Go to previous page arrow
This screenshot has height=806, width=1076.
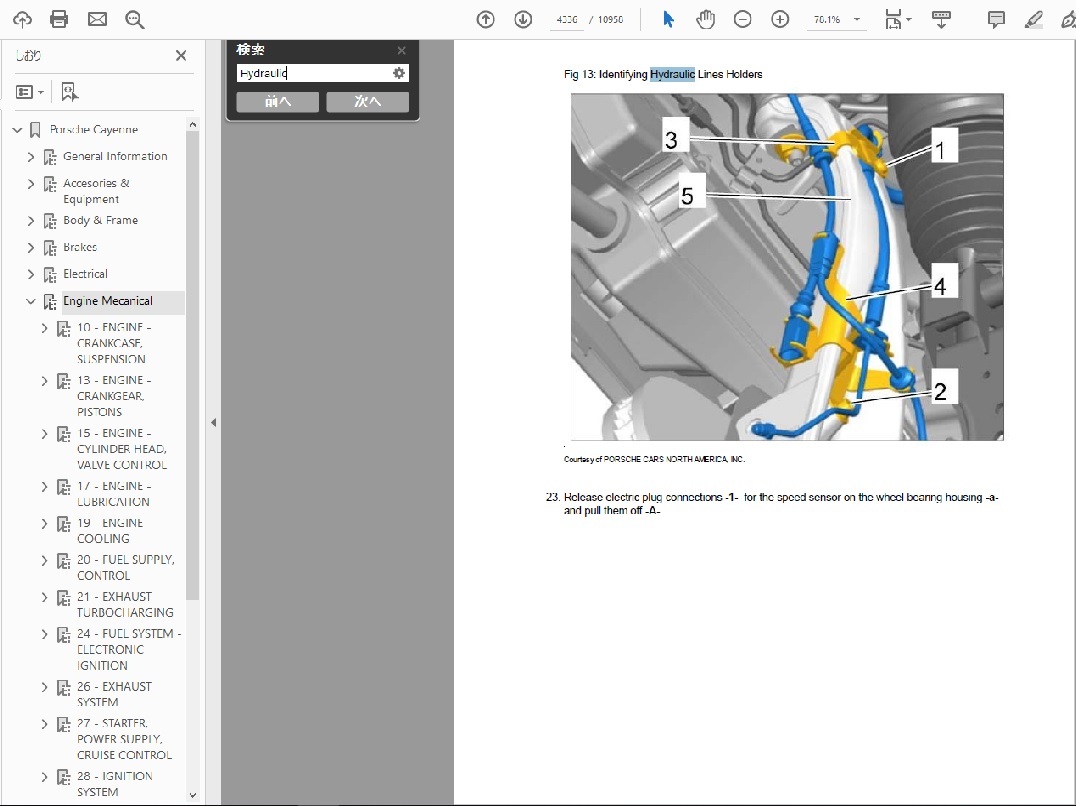click(485, 19)
